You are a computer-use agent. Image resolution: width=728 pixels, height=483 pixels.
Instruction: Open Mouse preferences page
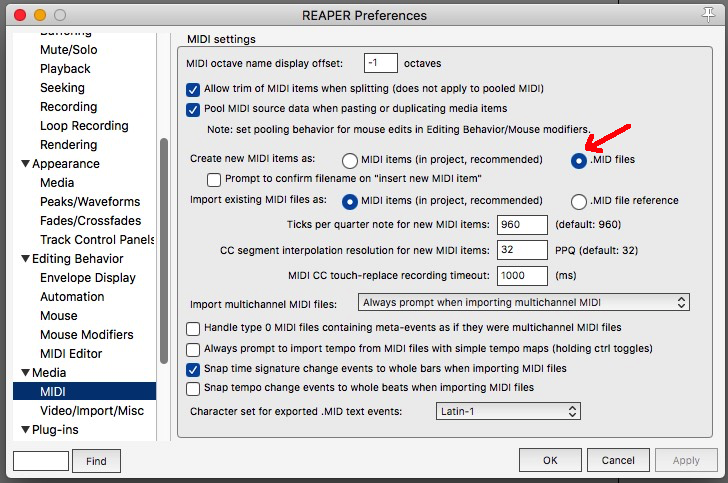coord(58,316)
